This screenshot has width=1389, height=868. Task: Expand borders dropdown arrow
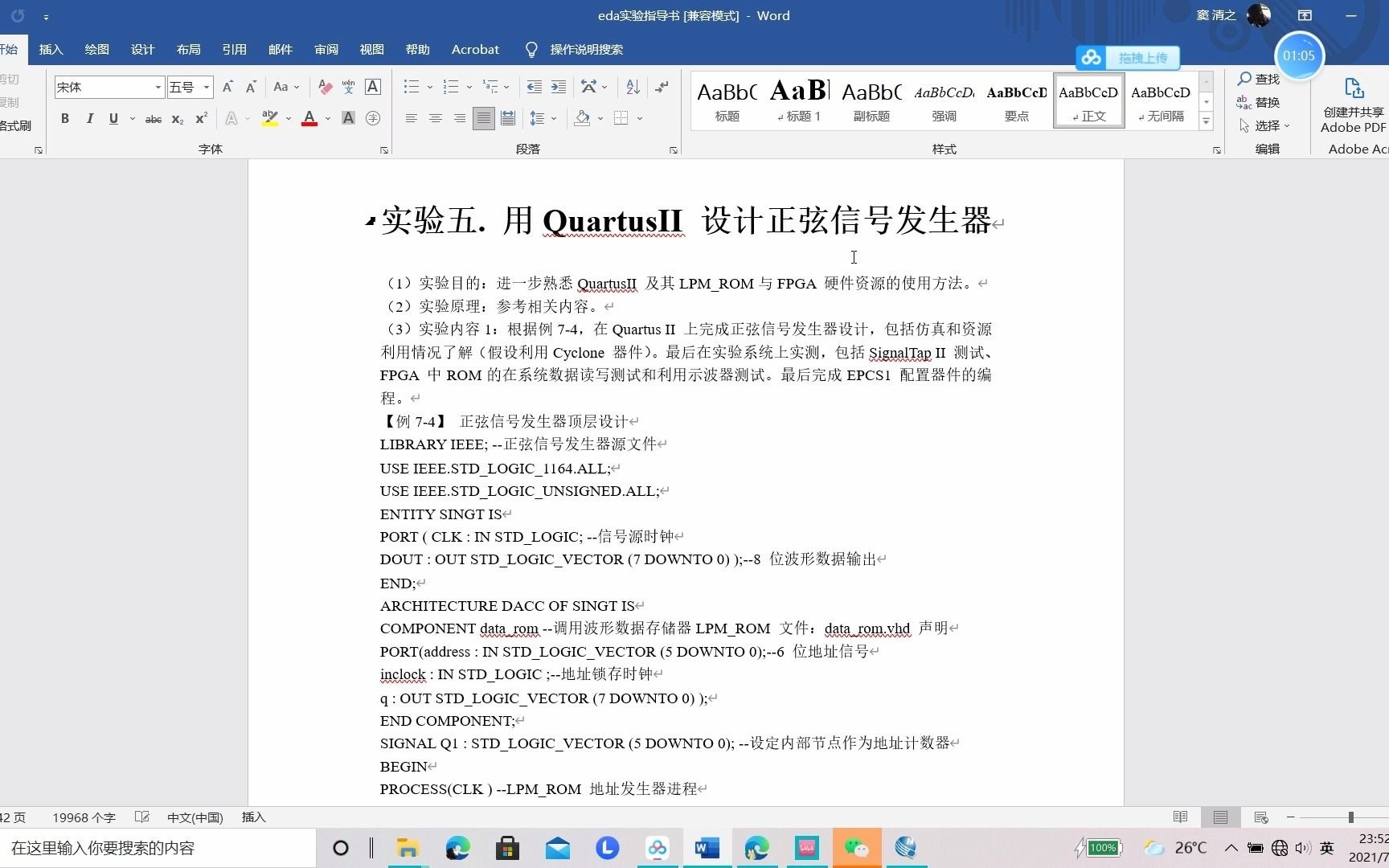[x=640, y=119]
